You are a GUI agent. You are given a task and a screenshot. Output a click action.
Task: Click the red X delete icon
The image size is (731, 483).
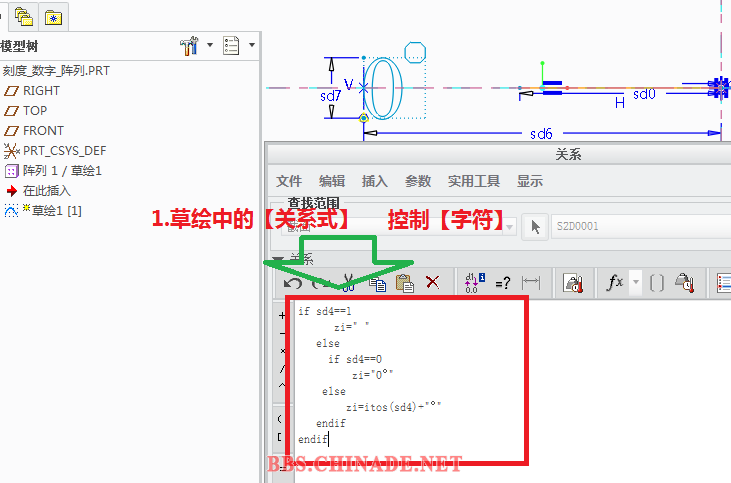click(x=433, y=282)
